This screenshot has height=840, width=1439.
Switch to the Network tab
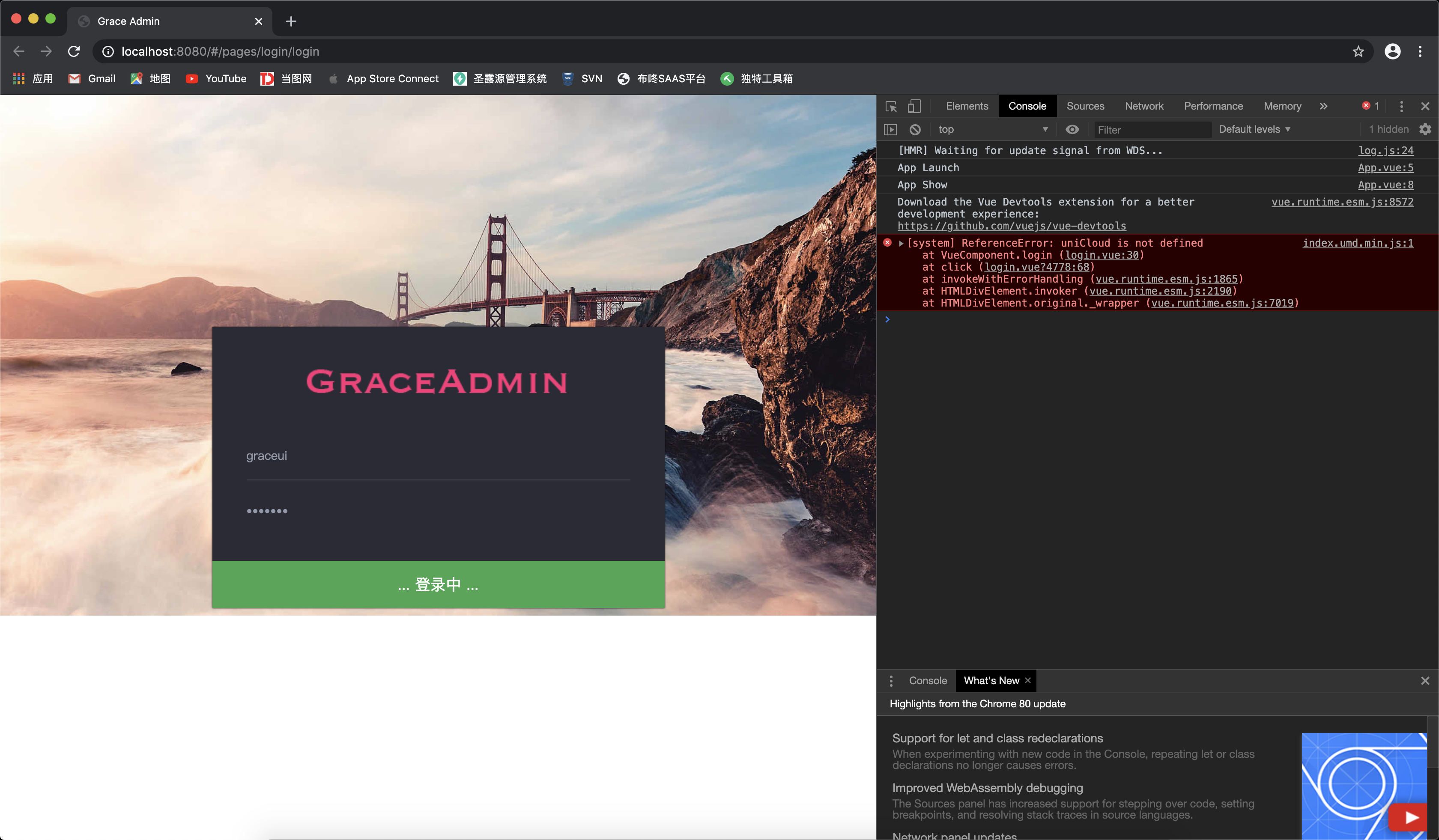(1144, 106)
